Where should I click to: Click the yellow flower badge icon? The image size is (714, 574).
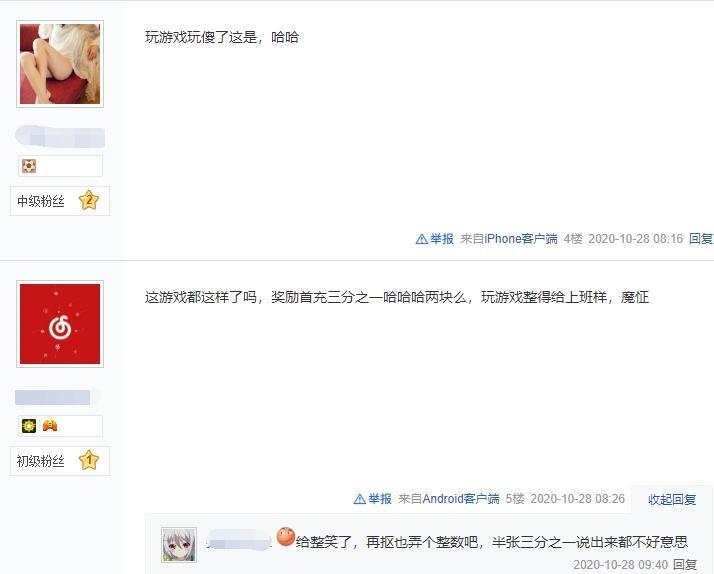(29, 426)
